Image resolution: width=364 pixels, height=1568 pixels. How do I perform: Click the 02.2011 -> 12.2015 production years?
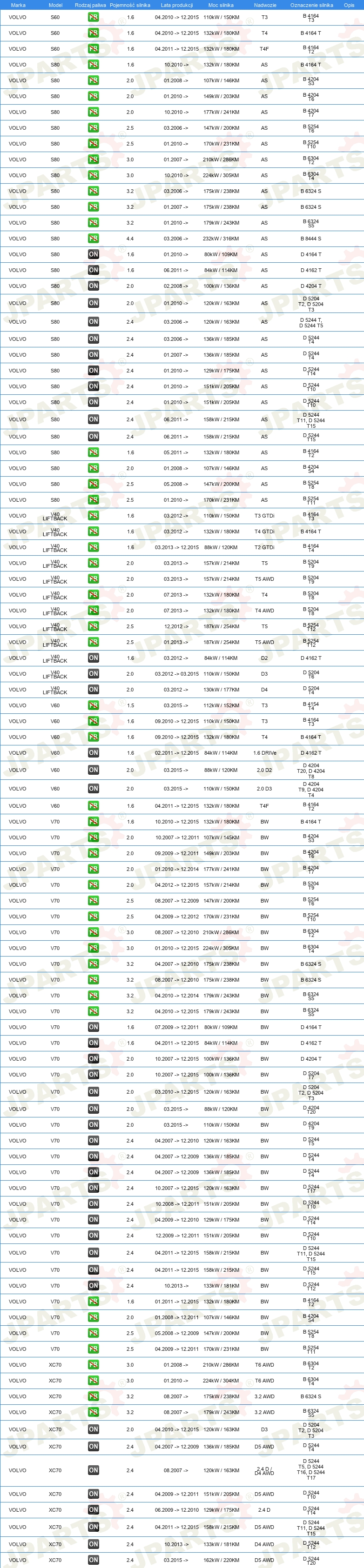[177, 753]
